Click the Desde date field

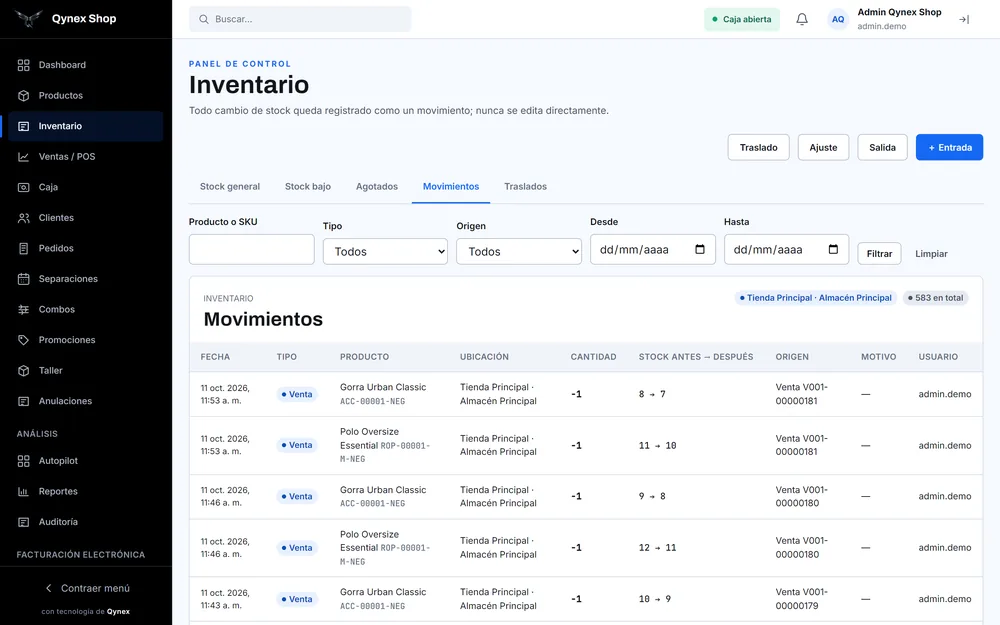(x=652, y=249)
